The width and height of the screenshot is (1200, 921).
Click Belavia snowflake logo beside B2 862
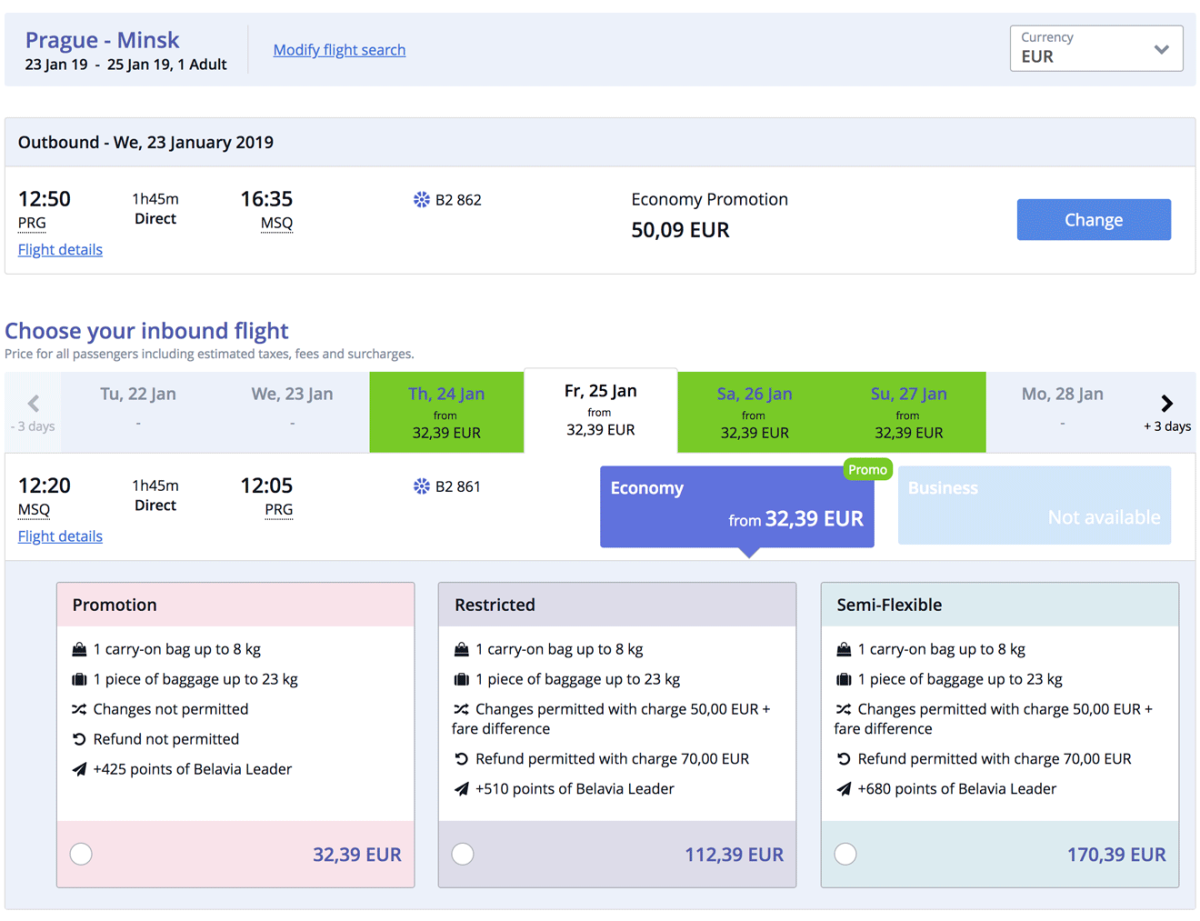421,200
